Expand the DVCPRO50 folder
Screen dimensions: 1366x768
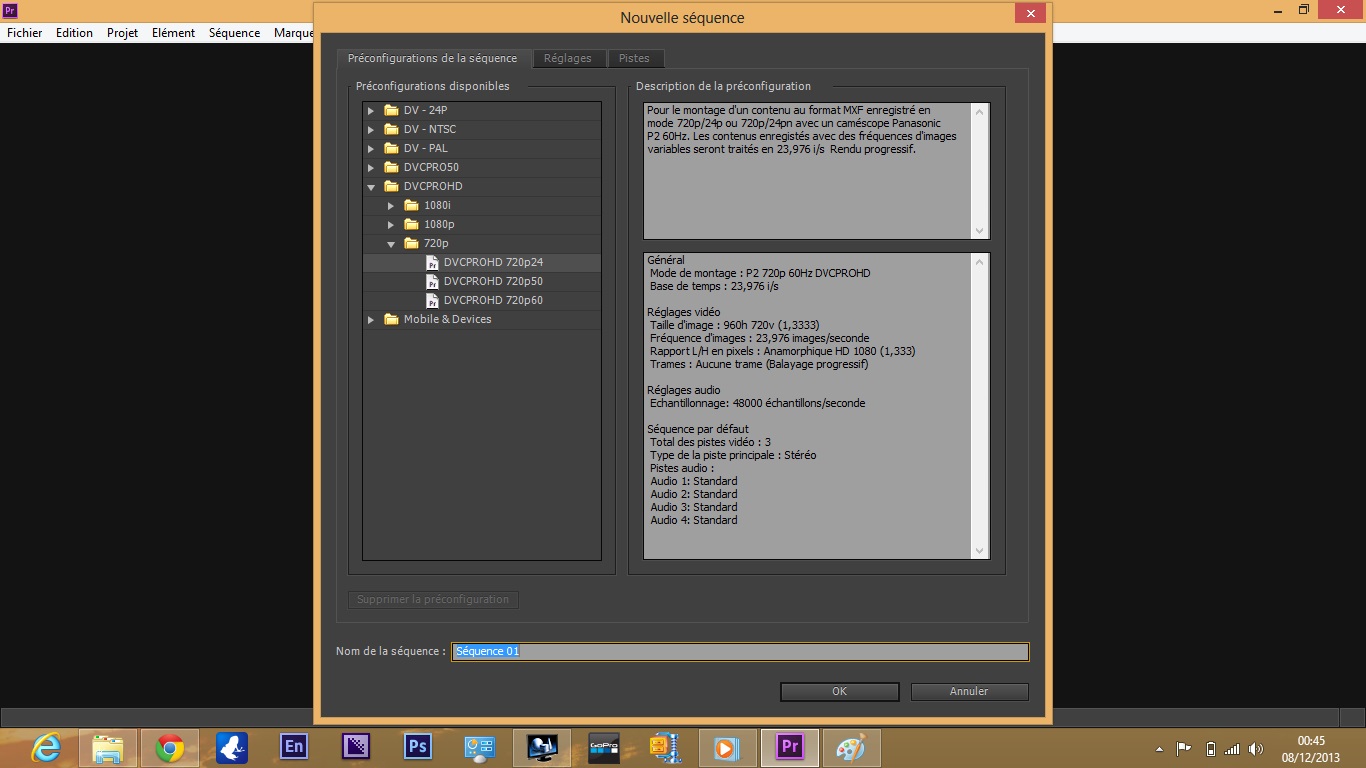(371, 168)
